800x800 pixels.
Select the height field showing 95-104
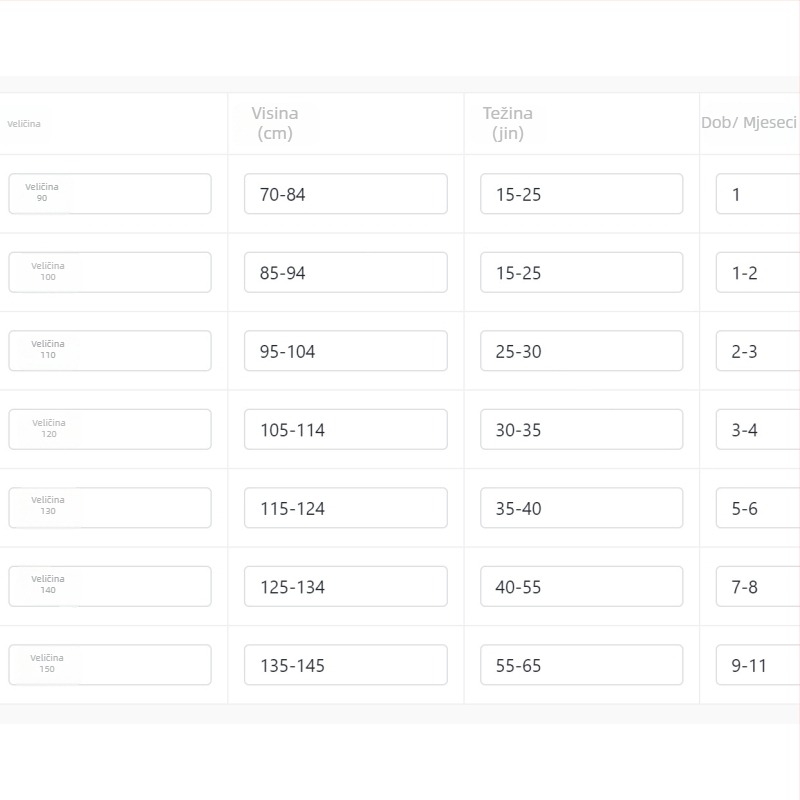coord(346,351)
